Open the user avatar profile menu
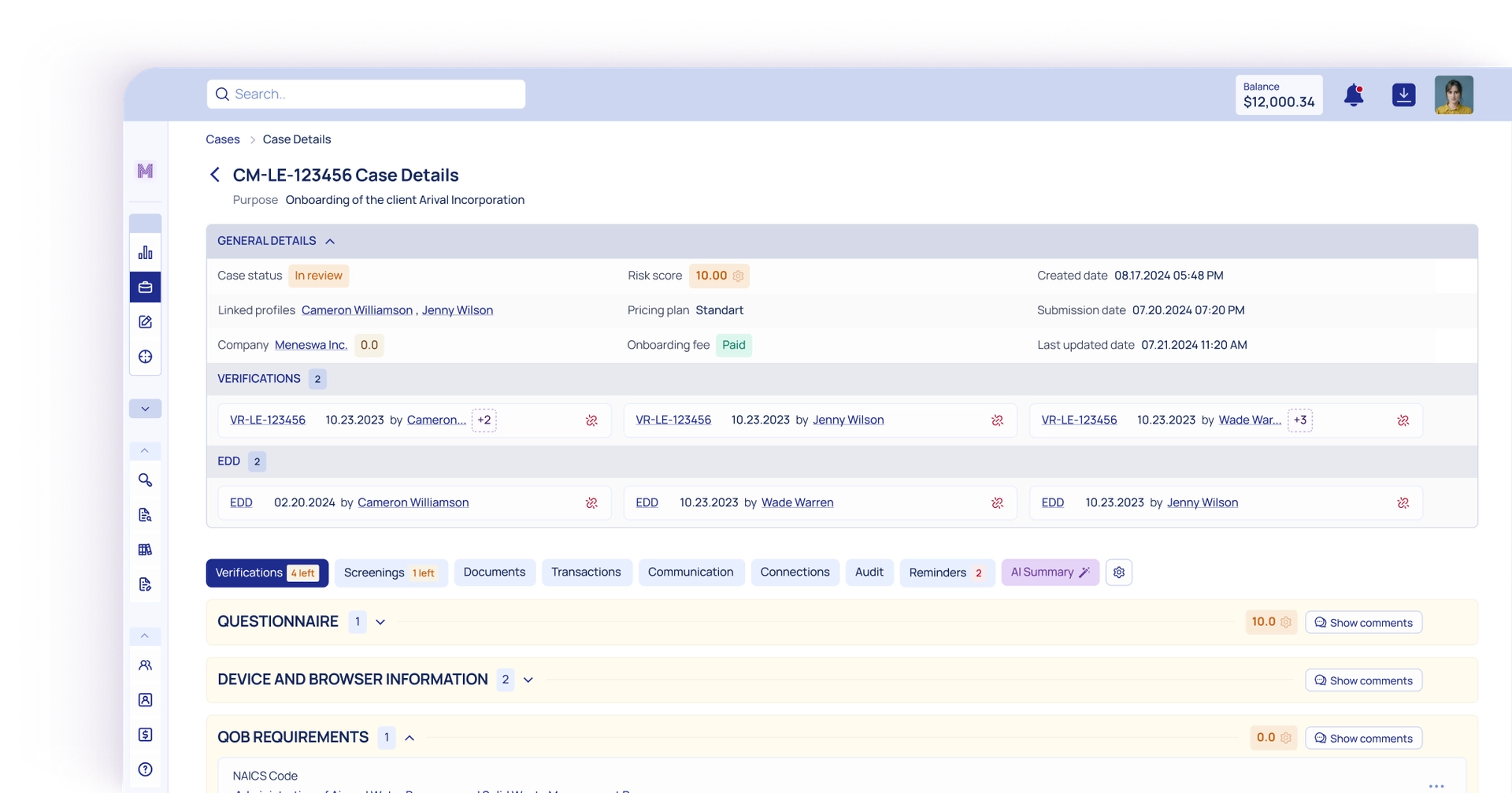The image size is (1512, 793). point(1454,95)
